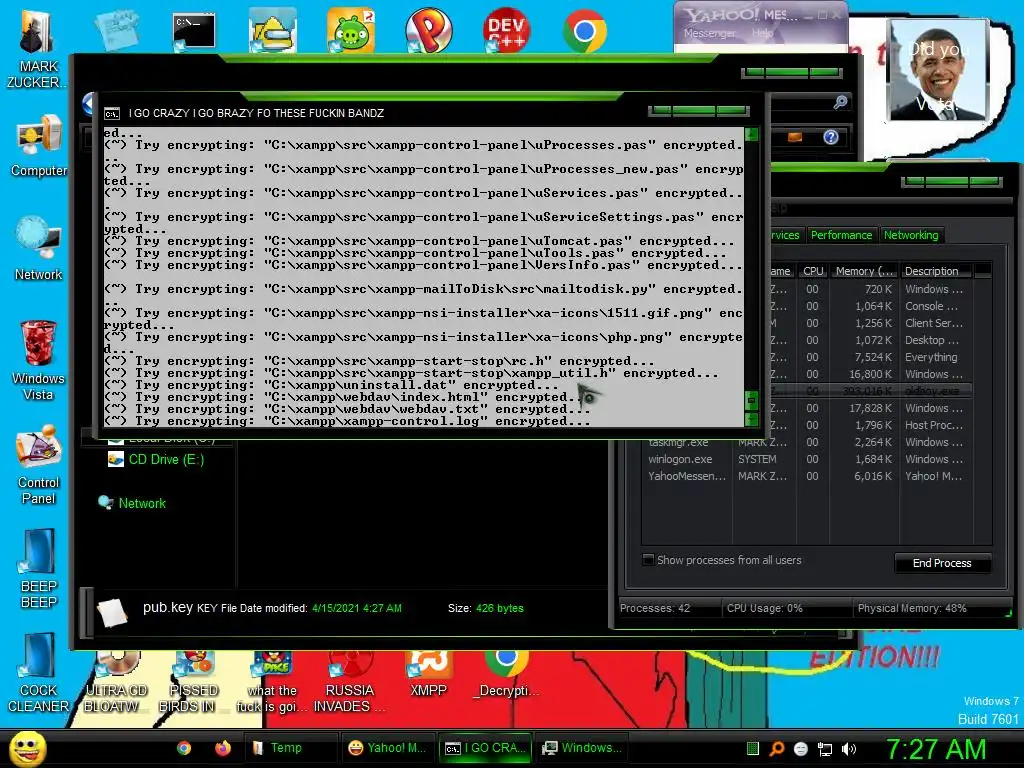Click the 16,800 K memory cell
The image size is (1024, 768).
(x=870, y=374)
